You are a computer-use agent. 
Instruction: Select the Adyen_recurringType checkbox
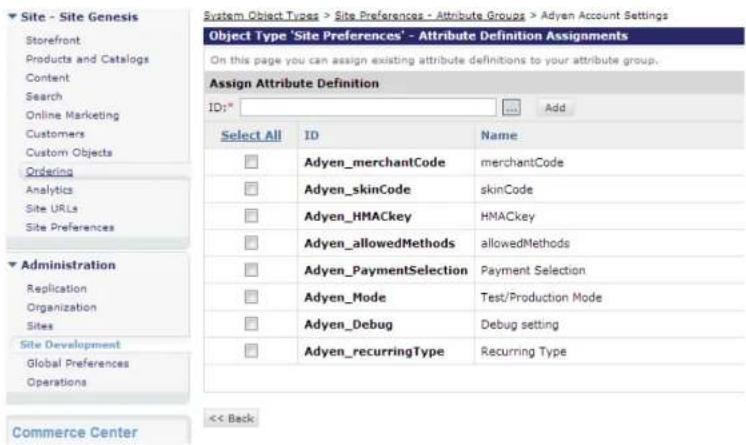coord(251,351)
